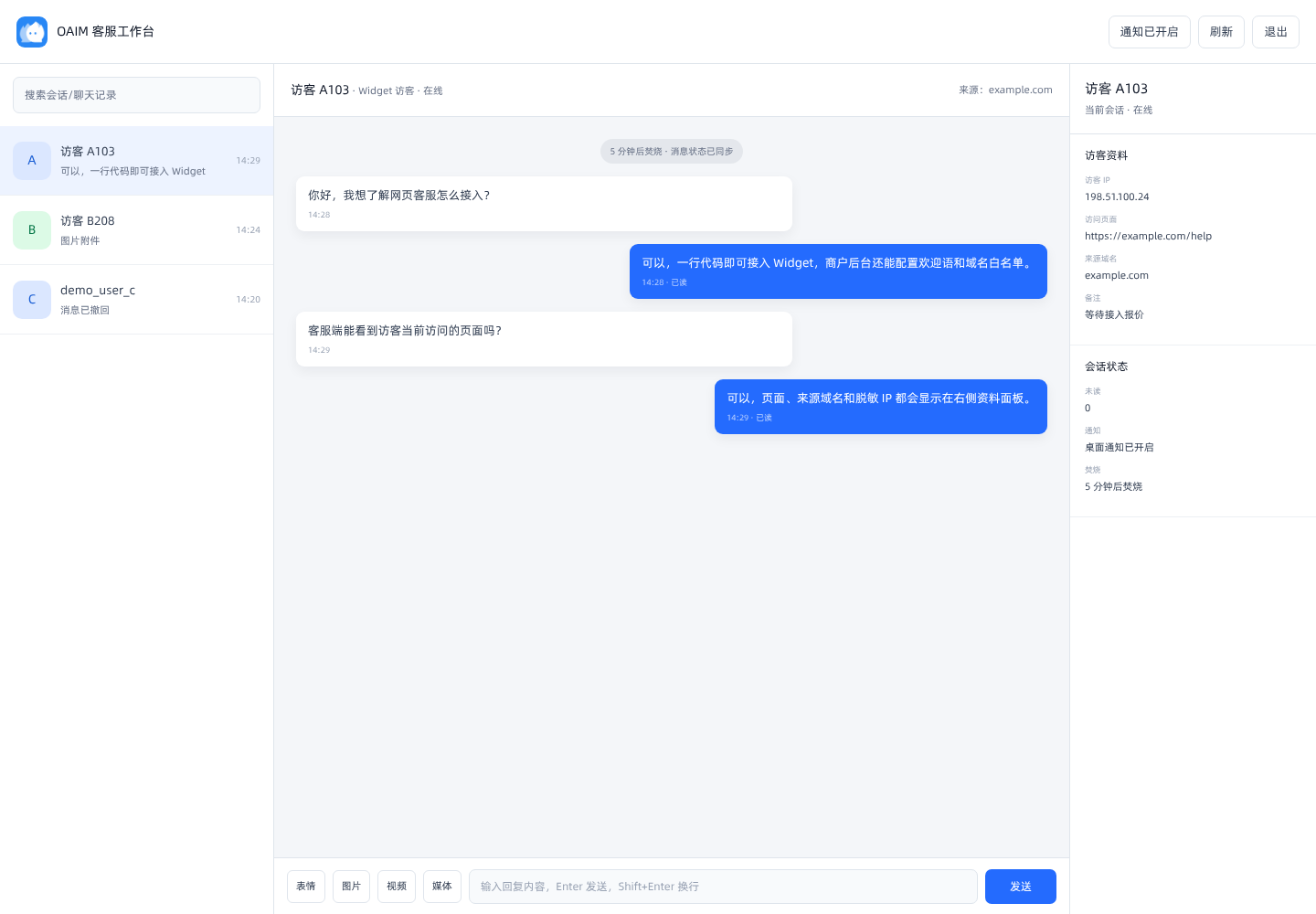Click the 消息已撤回 preview text

click(85, 311)
